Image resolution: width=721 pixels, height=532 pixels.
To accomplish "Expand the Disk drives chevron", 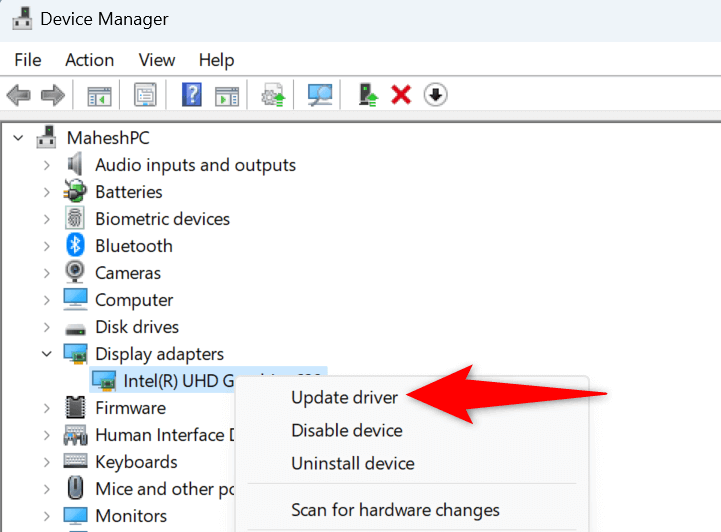I will (46, 327).
